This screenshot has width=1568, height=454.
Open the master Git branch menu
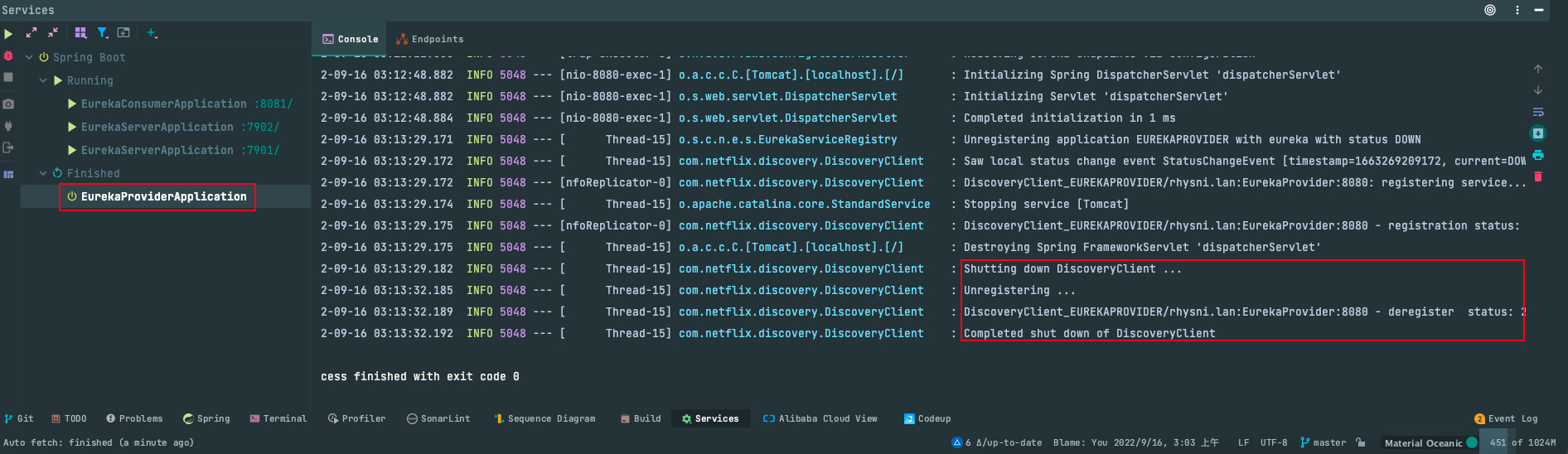coord(1323,442)
